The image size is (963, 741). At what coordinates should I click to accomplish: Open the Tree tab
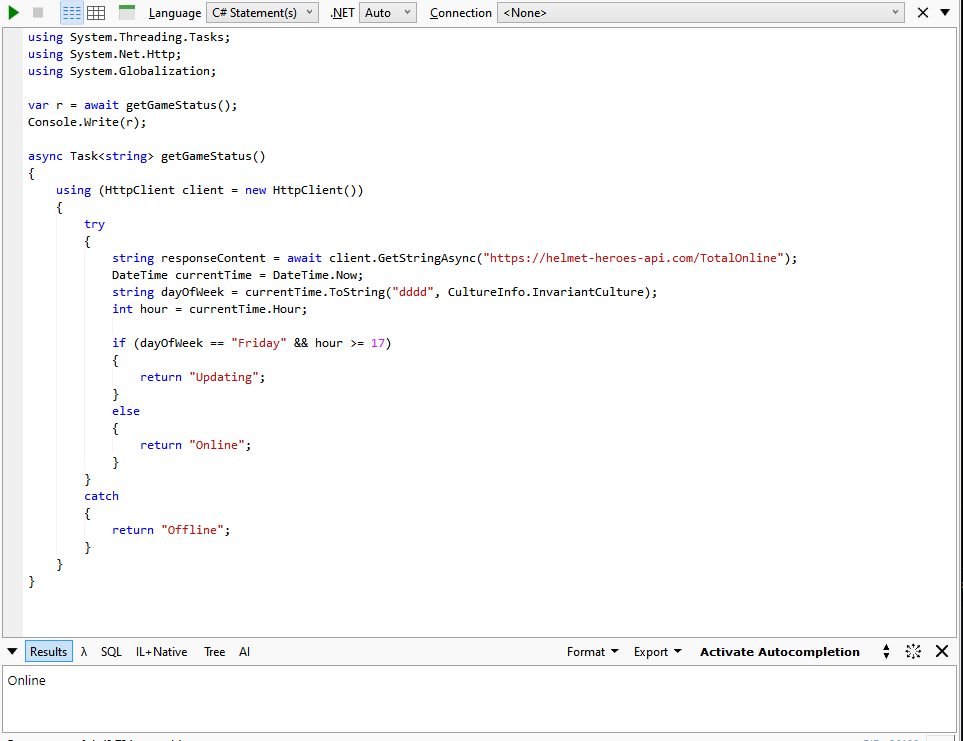coord(214,651)
